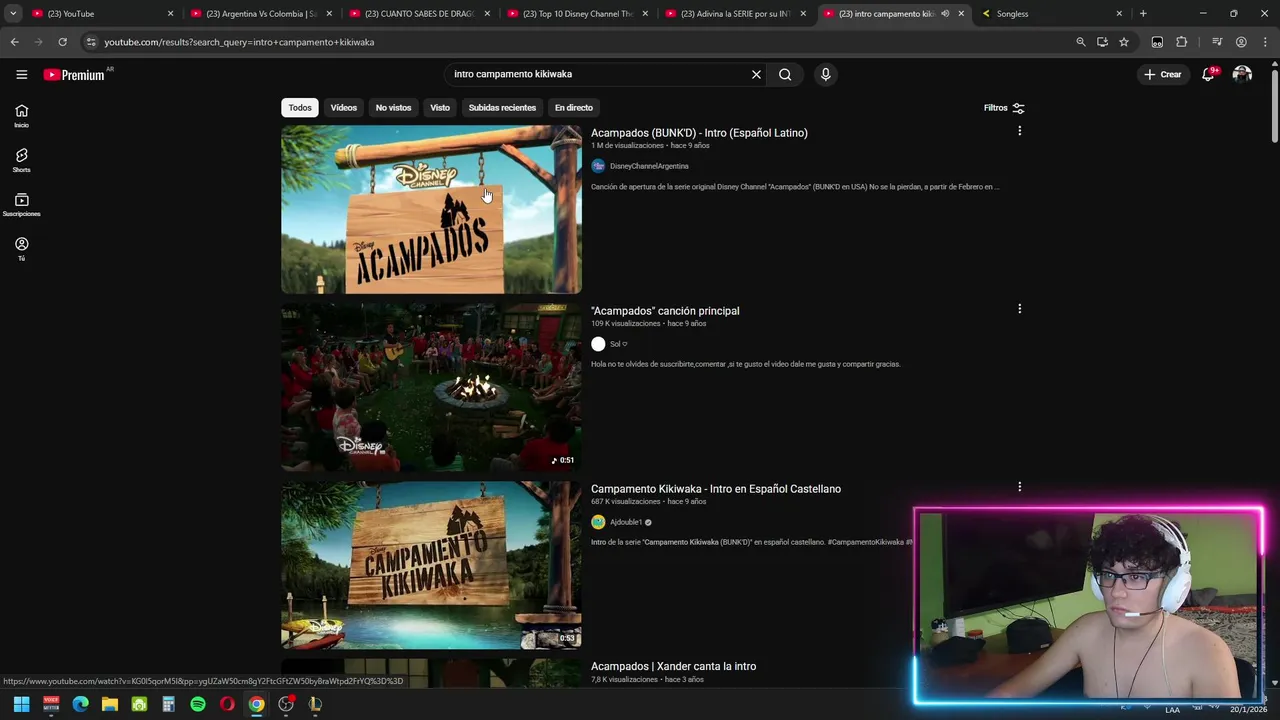The image size is (1280, 720).
Task: Select the En directo filter chip
Action: [574, 108]
